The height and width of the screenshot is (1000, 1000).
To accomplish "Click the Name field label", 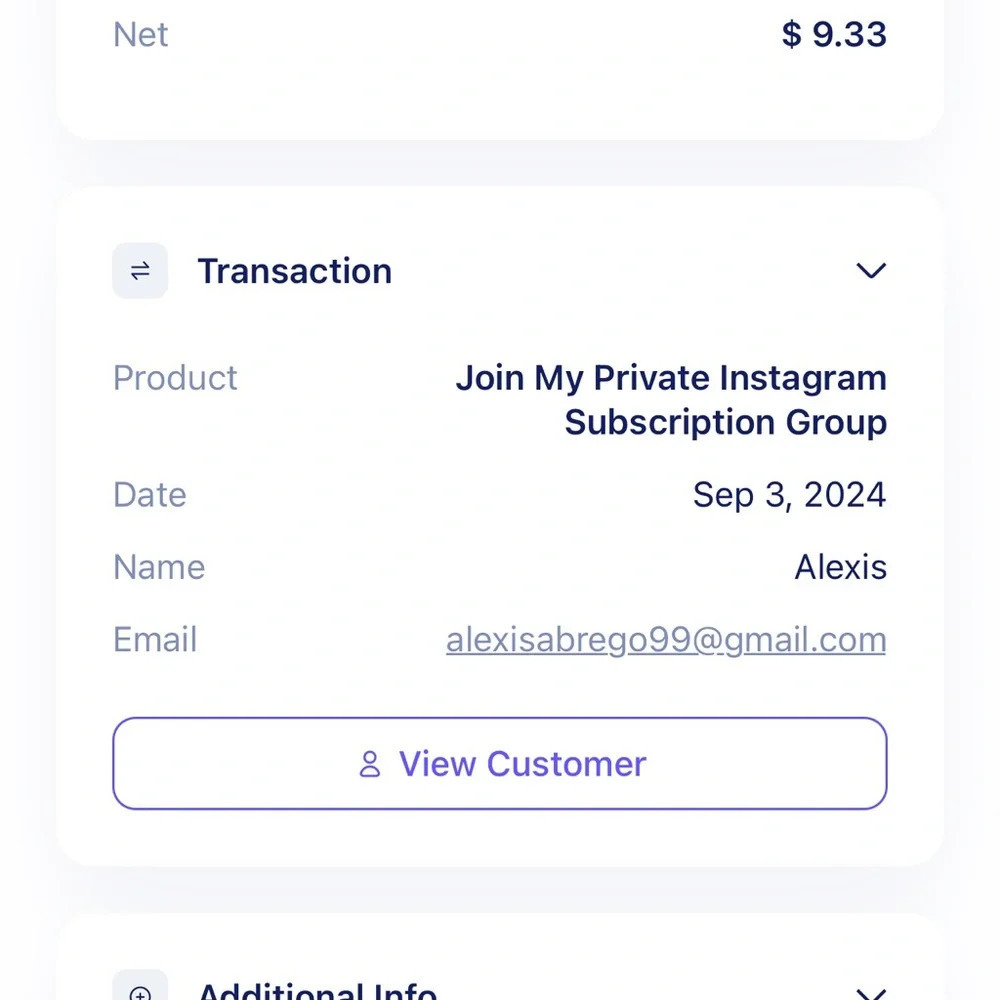I will 159,567.
